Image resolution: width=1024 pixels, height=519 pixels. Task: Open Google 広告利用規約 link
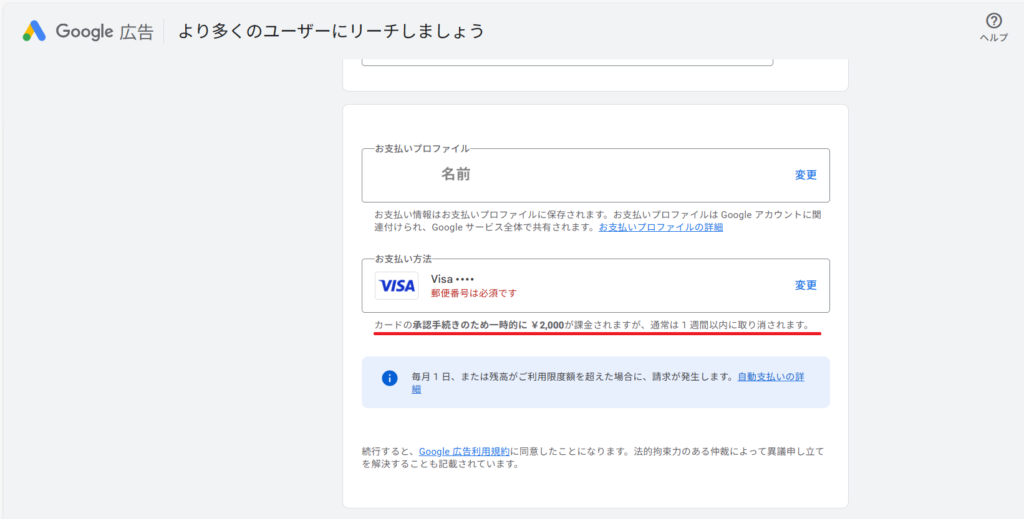pos(464,451)
